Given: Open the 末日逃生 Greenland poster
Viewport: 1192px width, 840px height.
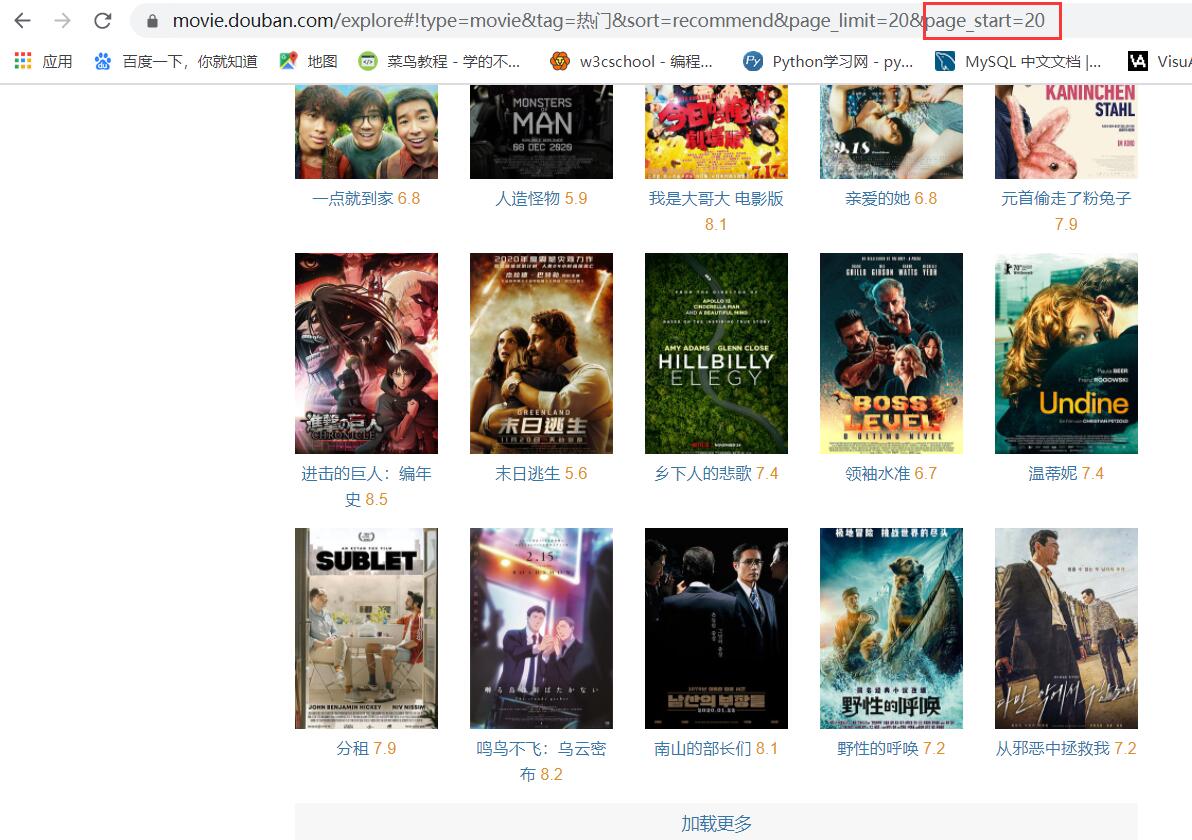Looking at the screenshot, I should click(541, 353).
